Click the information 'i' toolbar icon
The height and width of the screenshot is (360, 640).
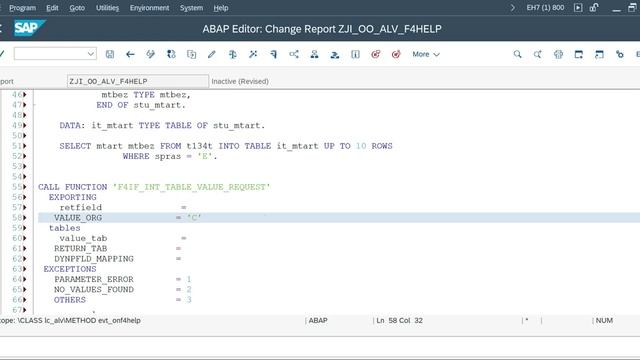(356, 54)
